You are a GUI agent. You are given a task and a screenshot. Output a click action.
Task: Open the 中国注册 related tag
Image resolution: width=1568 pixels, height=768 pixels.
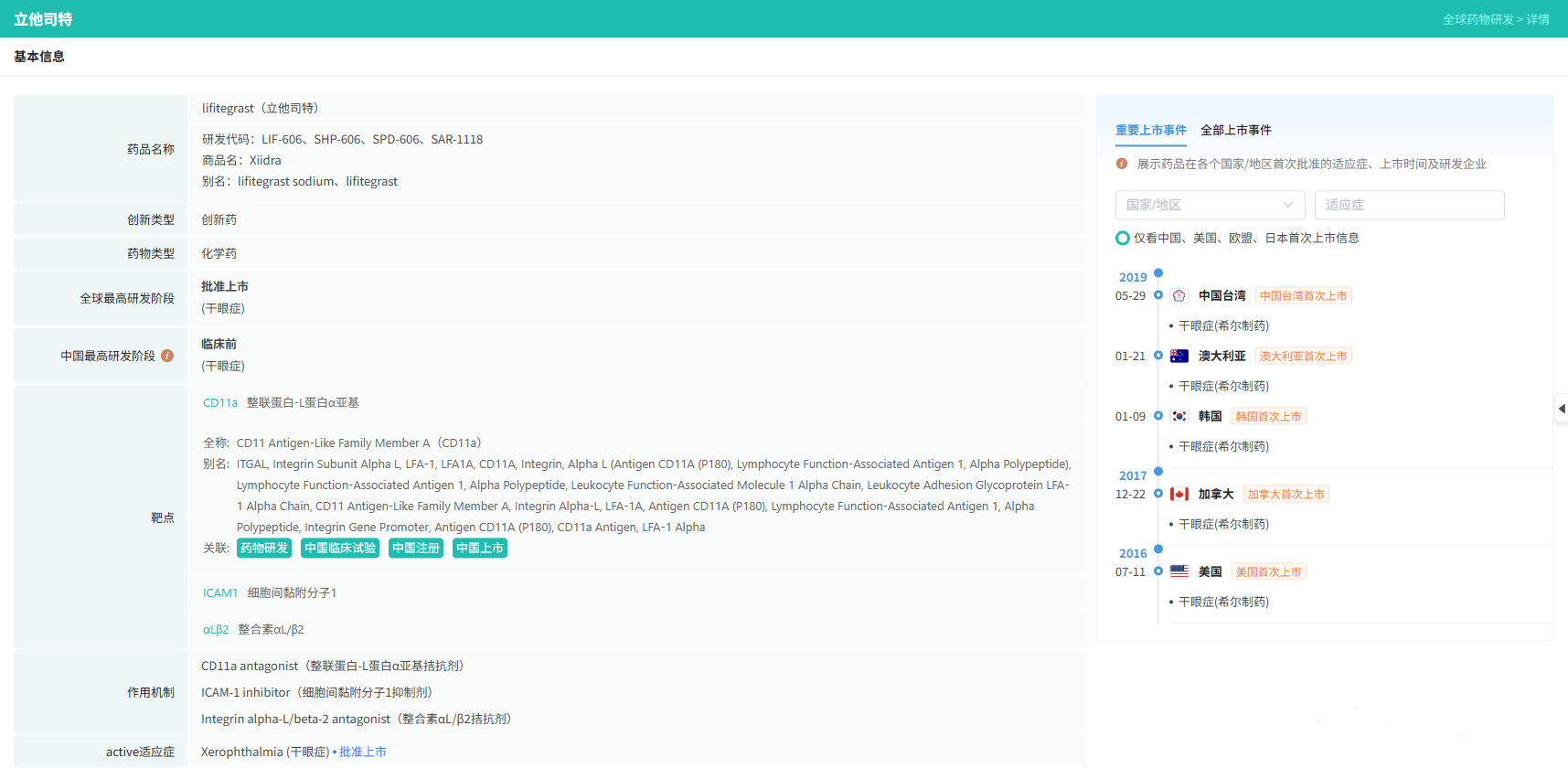point(416,548)
